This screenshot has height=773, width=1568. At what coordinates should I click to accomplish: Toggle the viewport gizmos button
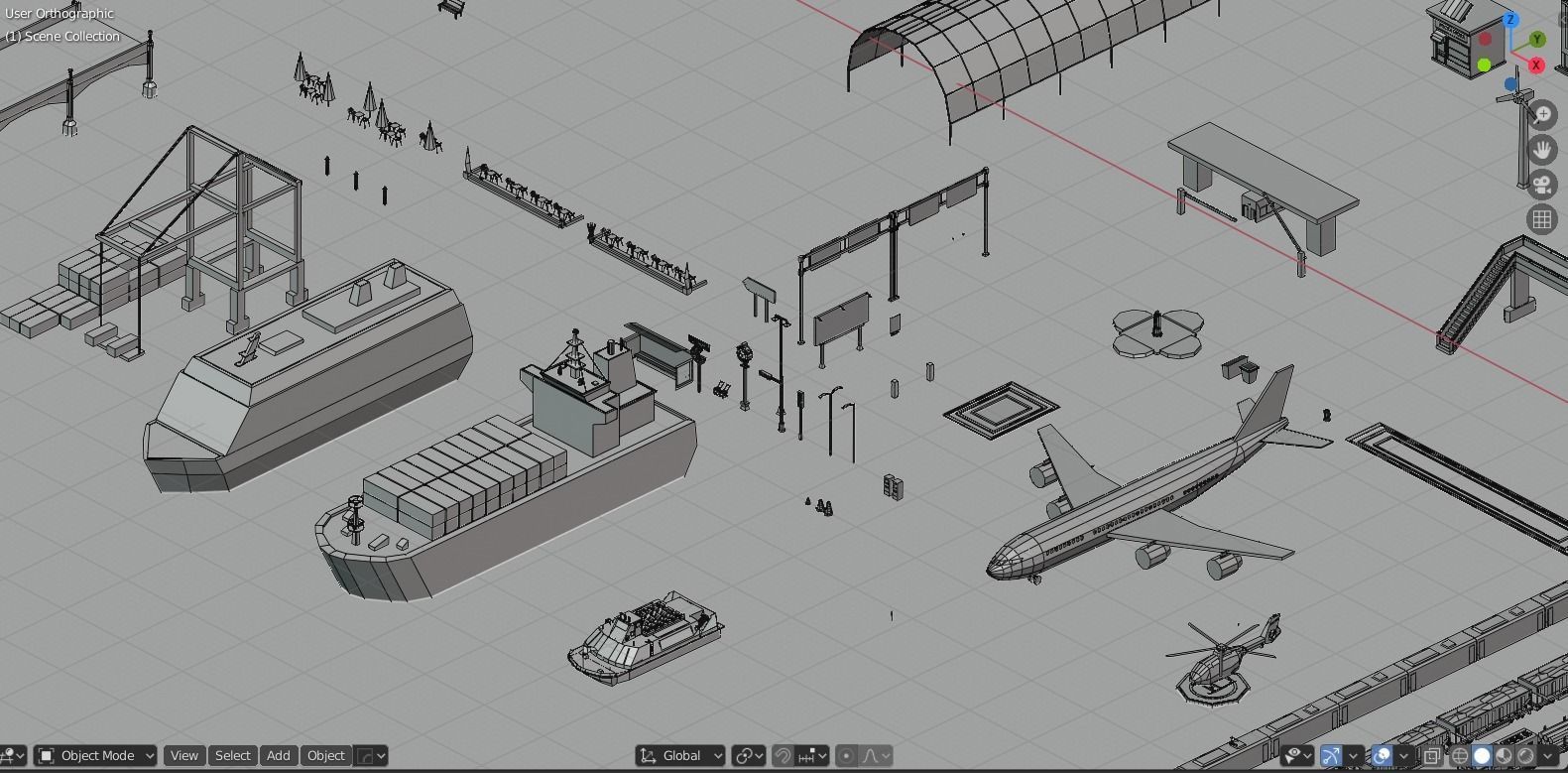tap(1331, 756)
